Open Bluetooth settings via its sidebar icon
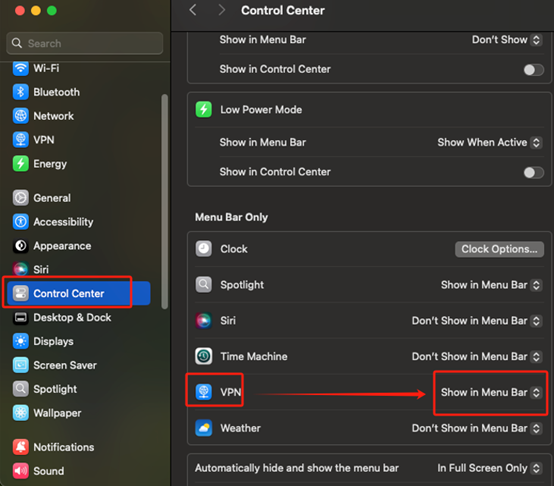554x486 pixels. (x=20, y=92)
